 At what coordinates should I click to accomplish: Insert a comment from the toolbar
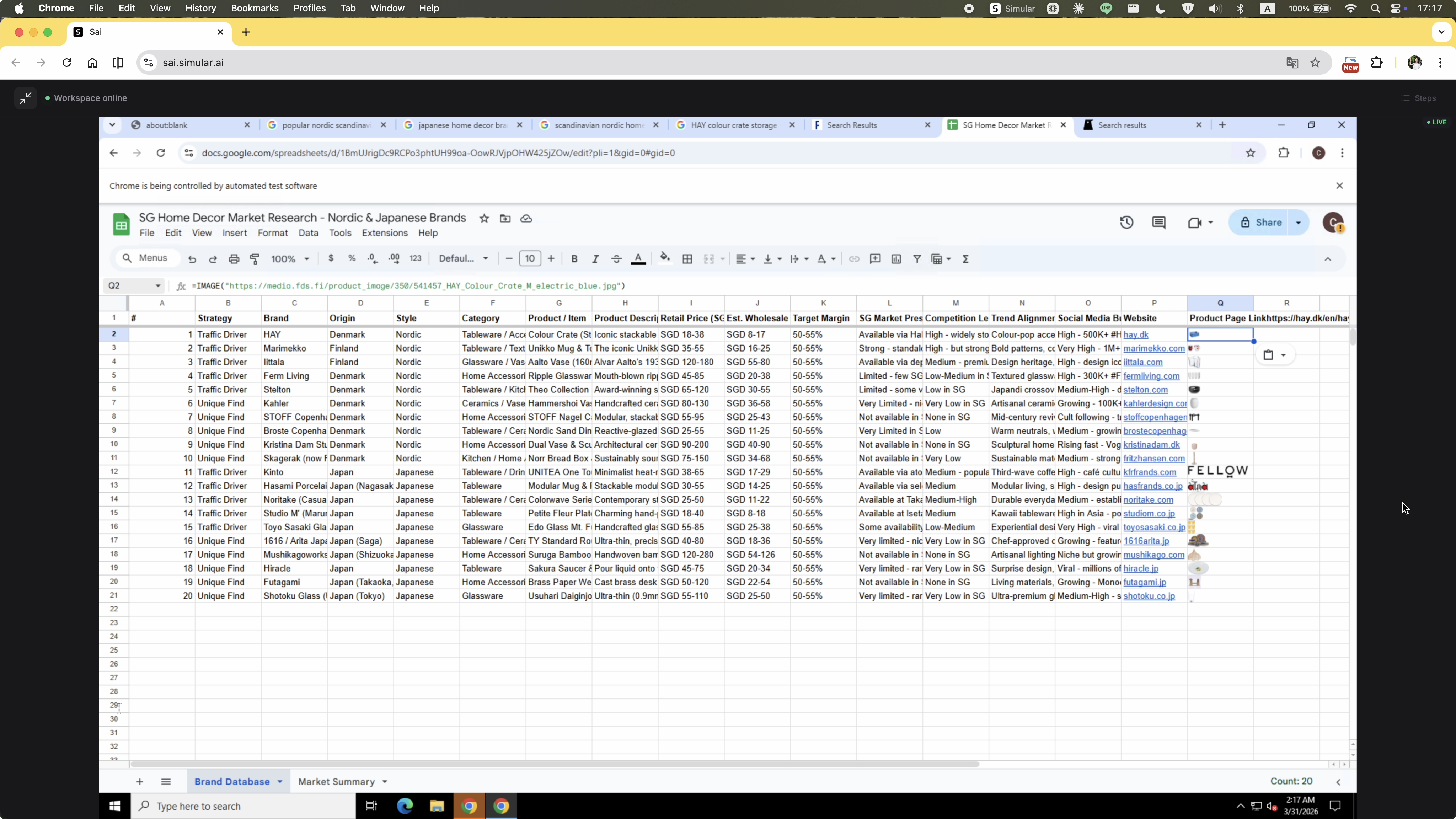(x=875, y=259)
